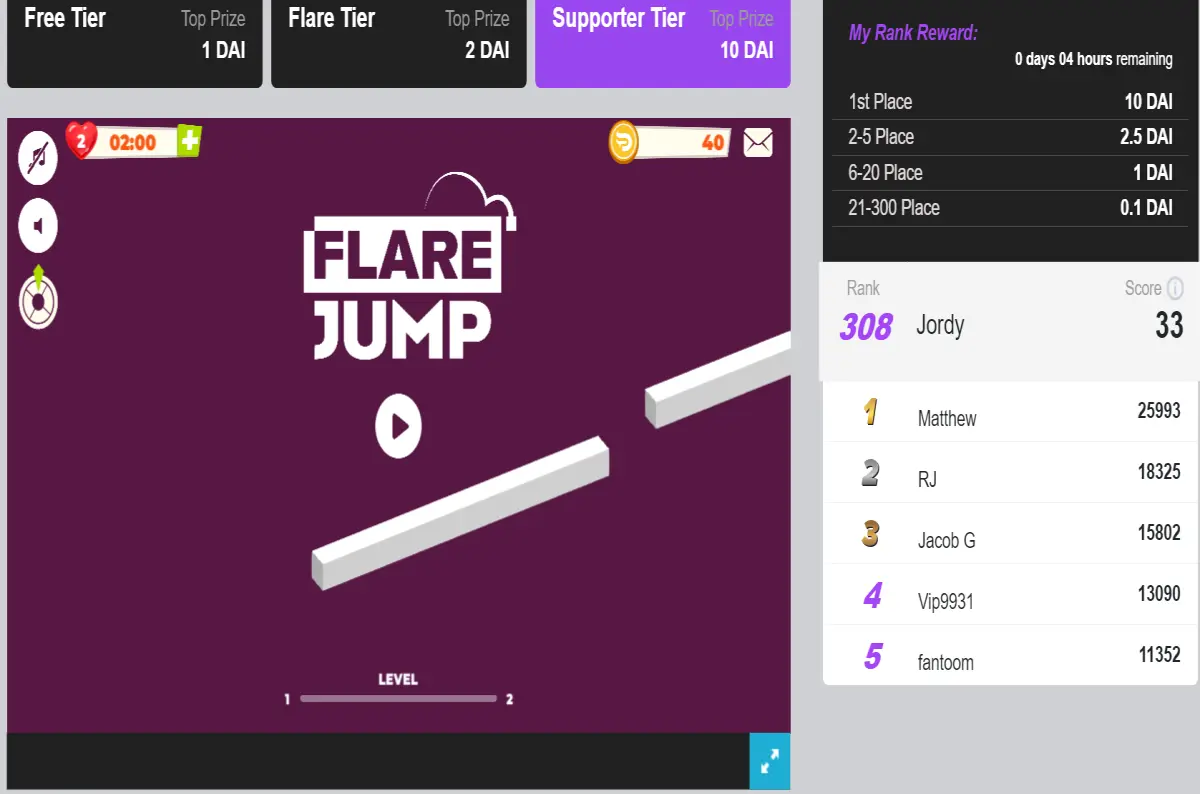This screenshot has height=794, width=1200.
Task: Click the top score 25993
Action: (x=1159, y=410)
